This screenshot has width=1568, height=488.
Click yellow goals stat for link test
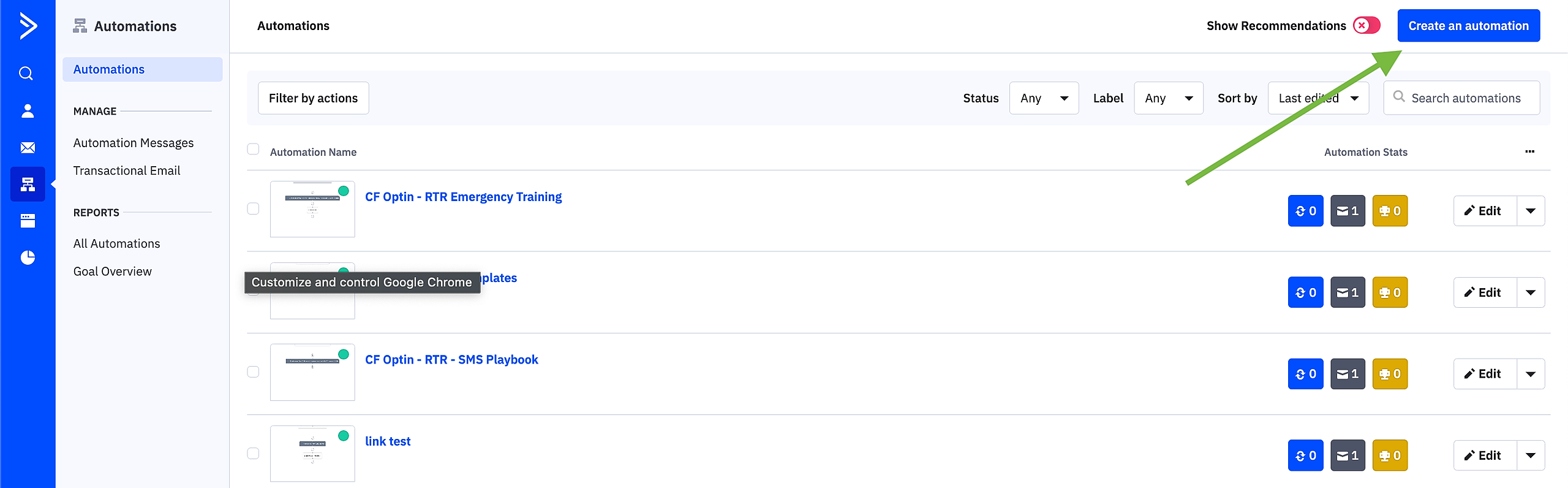coord(1390,456)
